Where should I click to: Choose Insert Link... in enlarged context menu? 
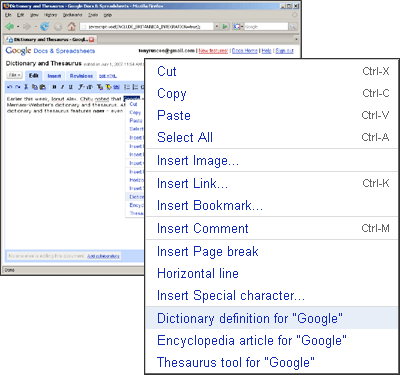[272, 183]
